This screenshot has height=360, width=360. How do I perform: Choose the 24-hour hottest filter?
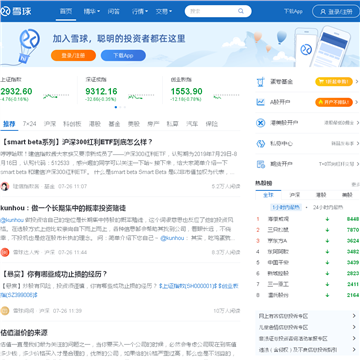[328, 207]
